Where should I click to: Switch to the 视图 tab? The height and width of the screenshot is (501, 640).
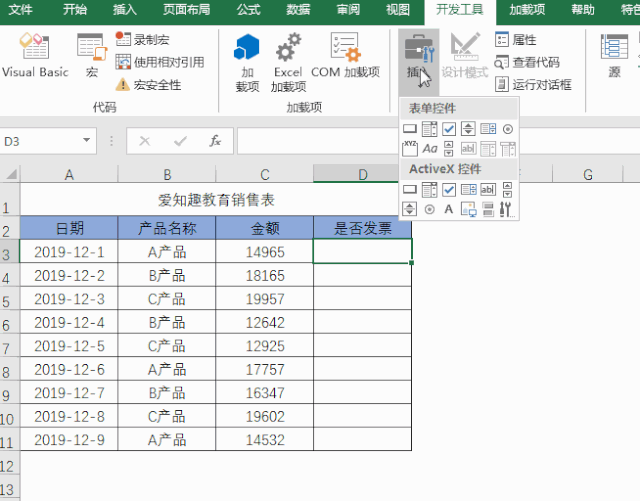point(398,9)
